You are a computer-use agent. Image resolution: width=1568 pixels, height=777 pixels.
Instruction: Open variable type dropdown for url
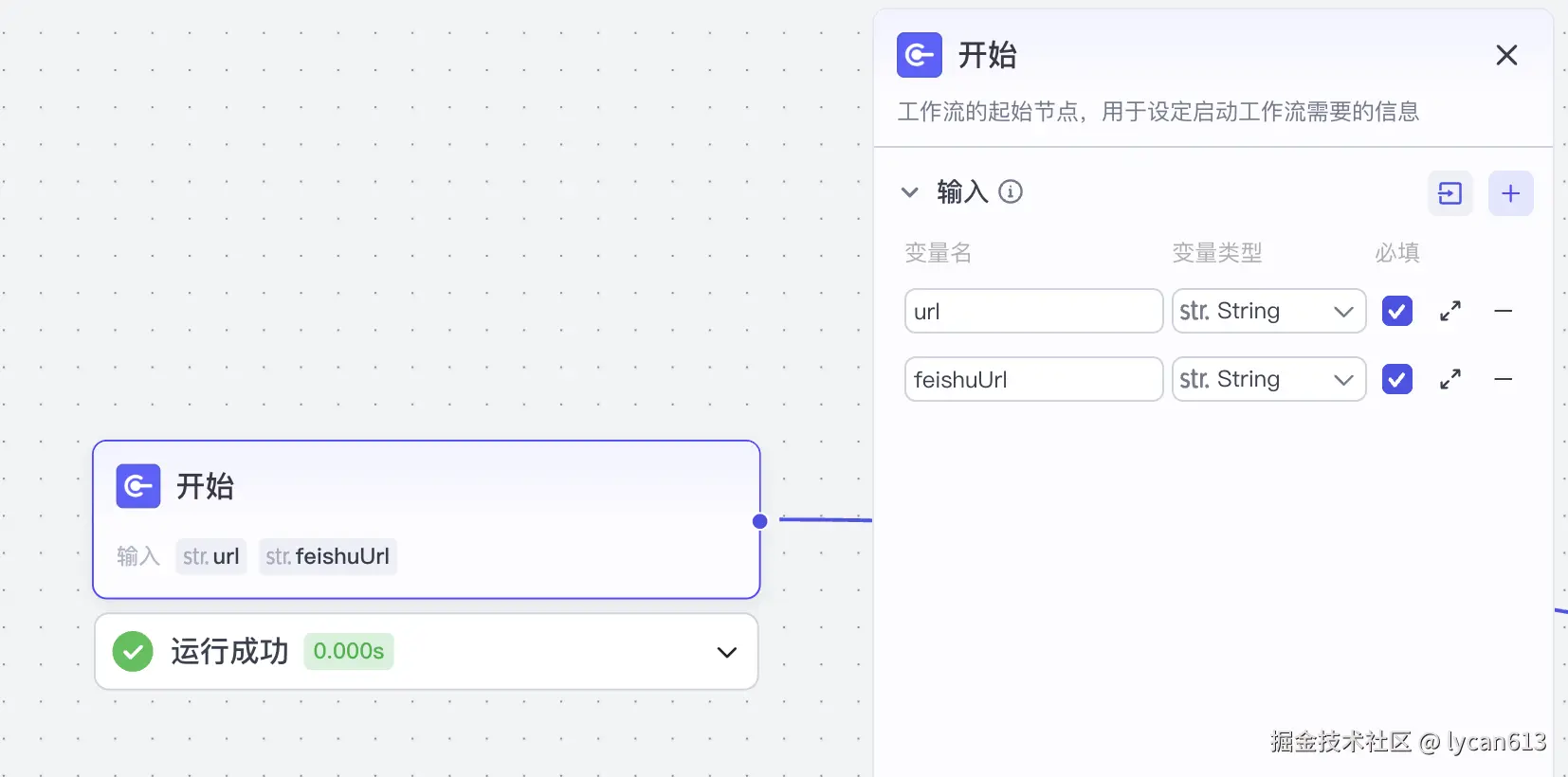[1268, 311]
